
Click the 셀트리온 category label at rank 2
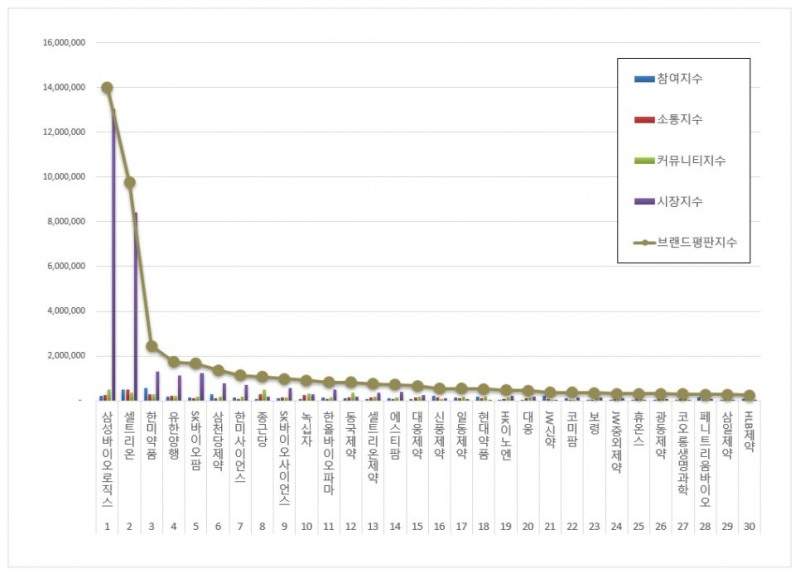click(129, 435)
